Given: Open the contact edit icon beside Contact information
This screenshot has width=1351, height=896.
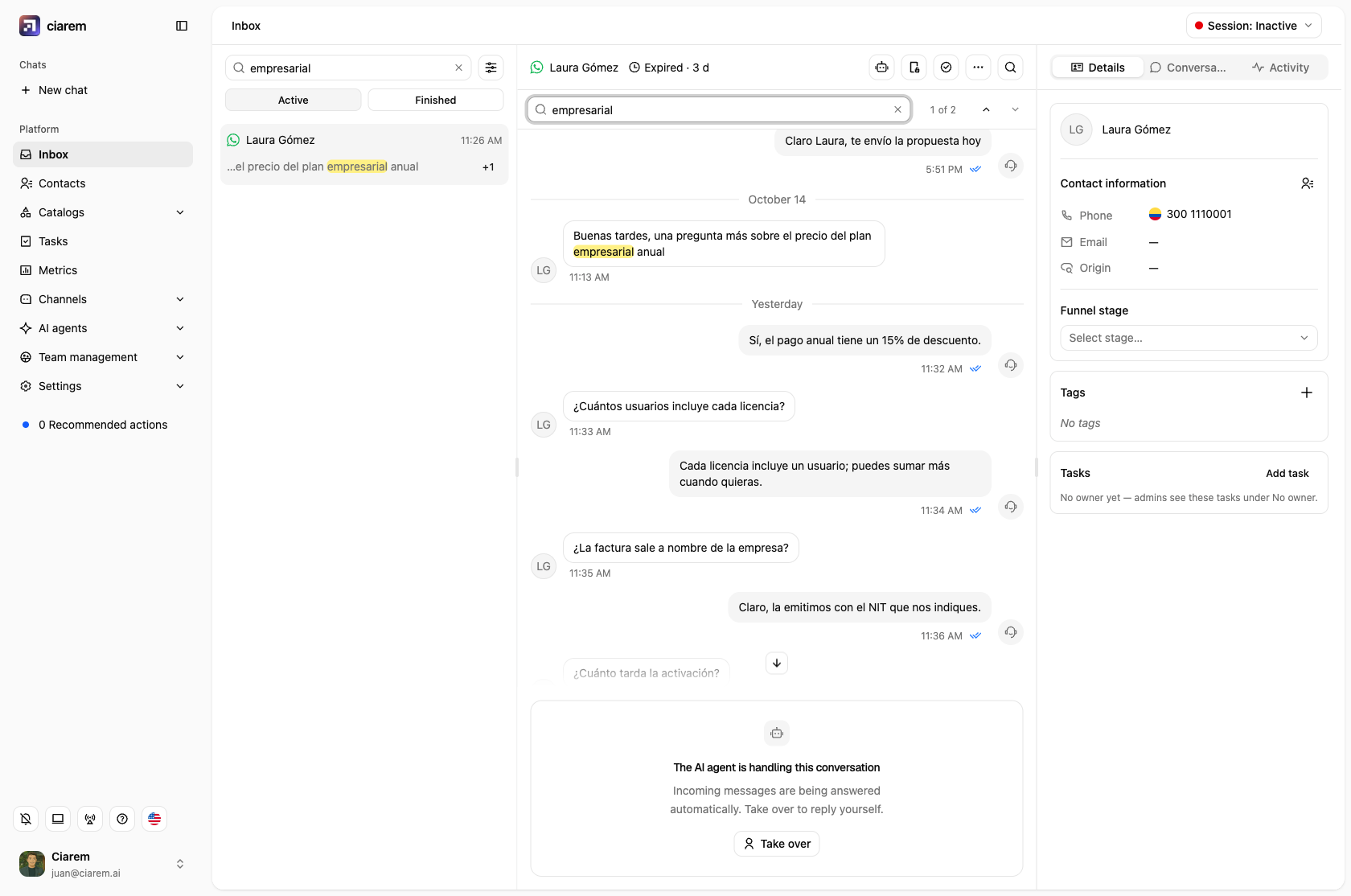Looking at the screenshot, I should click(x=1308, y=183).
